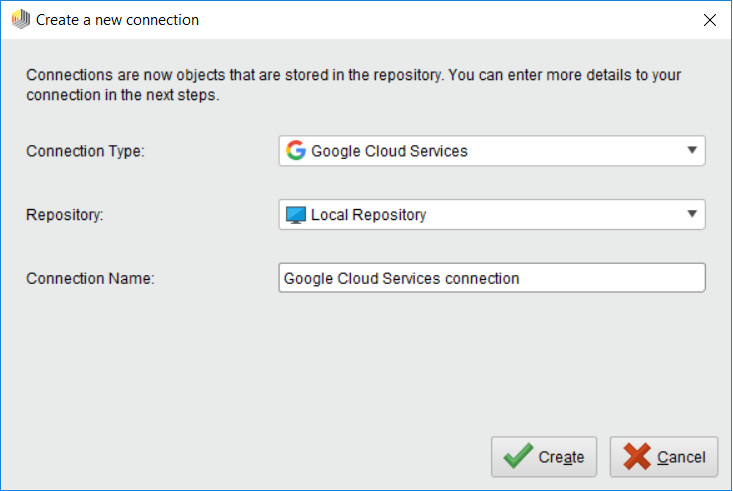Image resolution: width=733 pixels, height=491 pixels.
Task: Click the "Connection Name:" label
Action: [90, 279]
